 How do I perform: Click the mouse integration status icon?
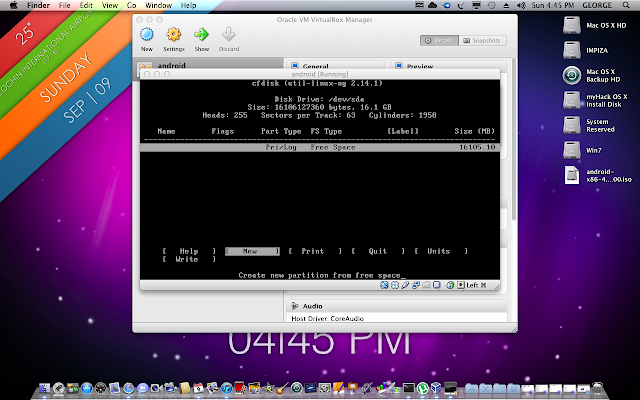pos(450,285)
